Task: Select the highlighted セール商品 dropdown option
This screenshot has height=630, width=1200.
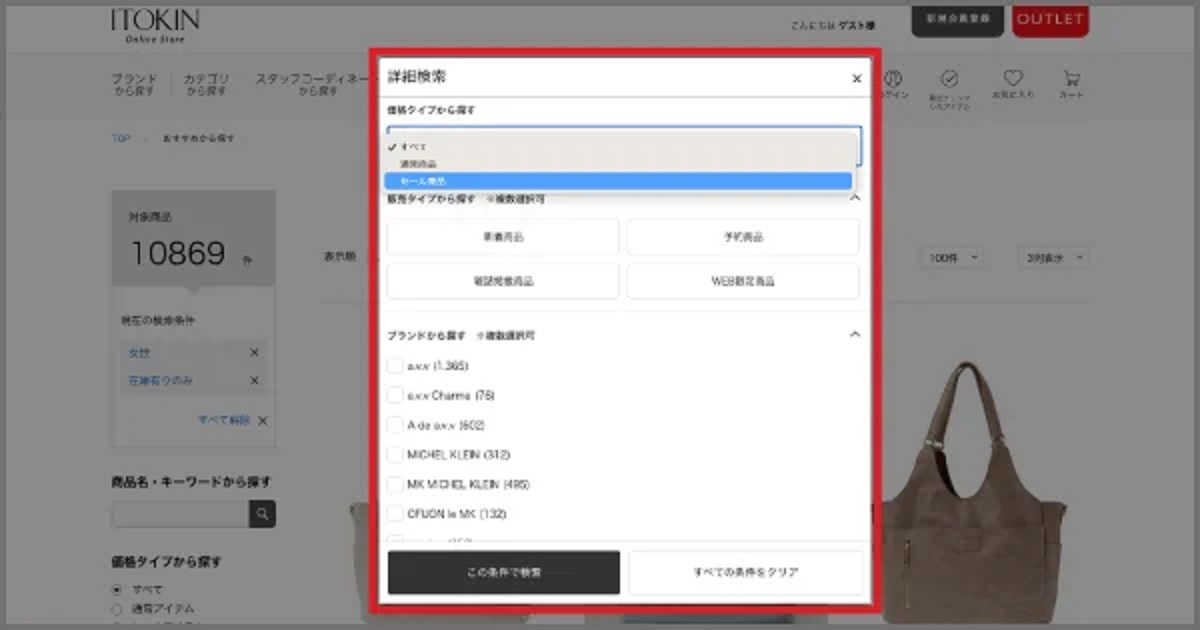Action: point(618,181)
